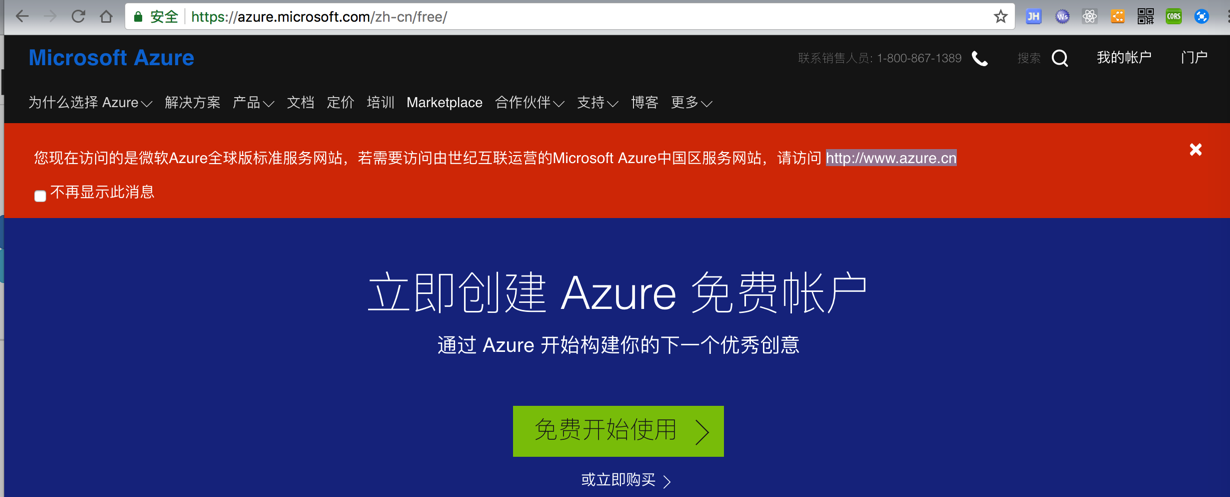Reload the page with the refresh icon

pos(78,17)
